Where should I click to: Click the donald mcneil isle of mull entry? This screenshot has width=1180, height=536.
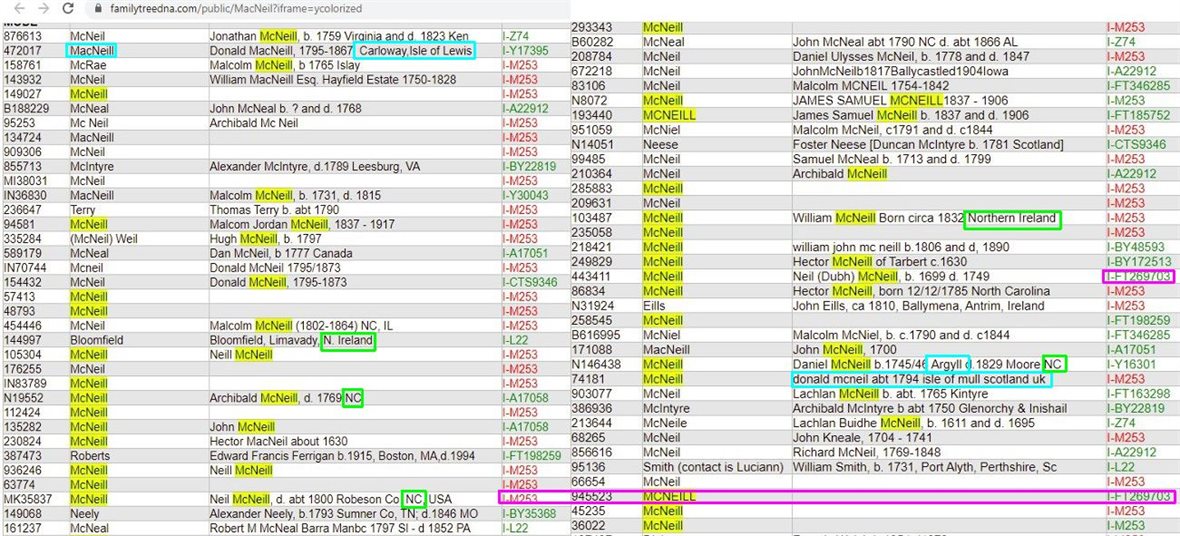920,380
